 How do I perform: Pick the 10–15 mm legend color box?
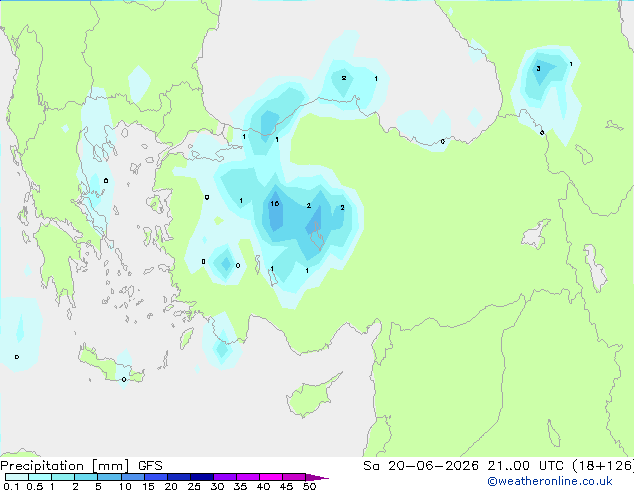pos(132,477)
